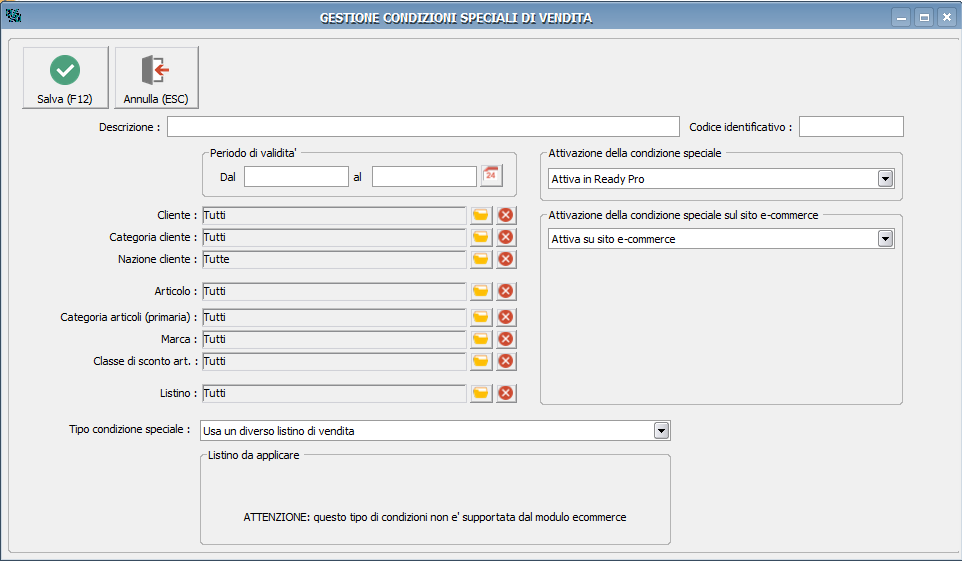Open the calendar date picker icon
962x562 pixels.
coord(491,176)
